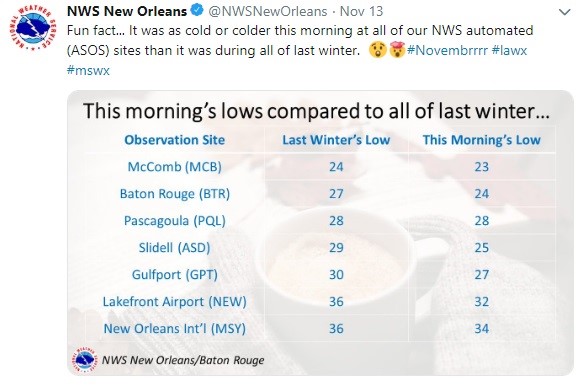Click the McComb (MCB) row label
The image size is (583, 386).
click(174, 167)
